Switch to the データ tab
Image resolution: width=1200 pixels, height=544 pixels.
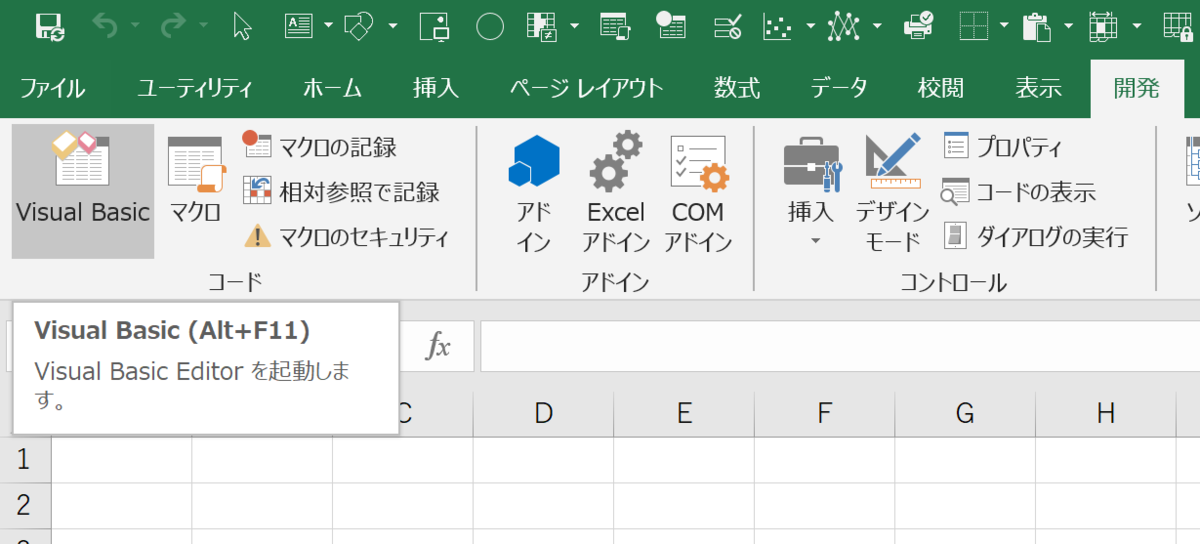click(839, 88)
